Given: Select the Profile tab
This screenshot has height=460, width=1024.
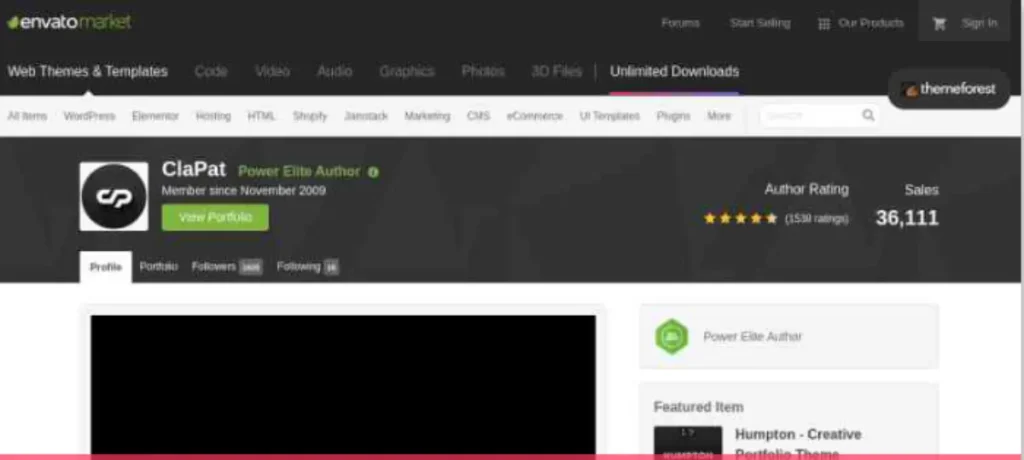Looking at the screenshot, I should pyautogui.click(x=106, y=267).
